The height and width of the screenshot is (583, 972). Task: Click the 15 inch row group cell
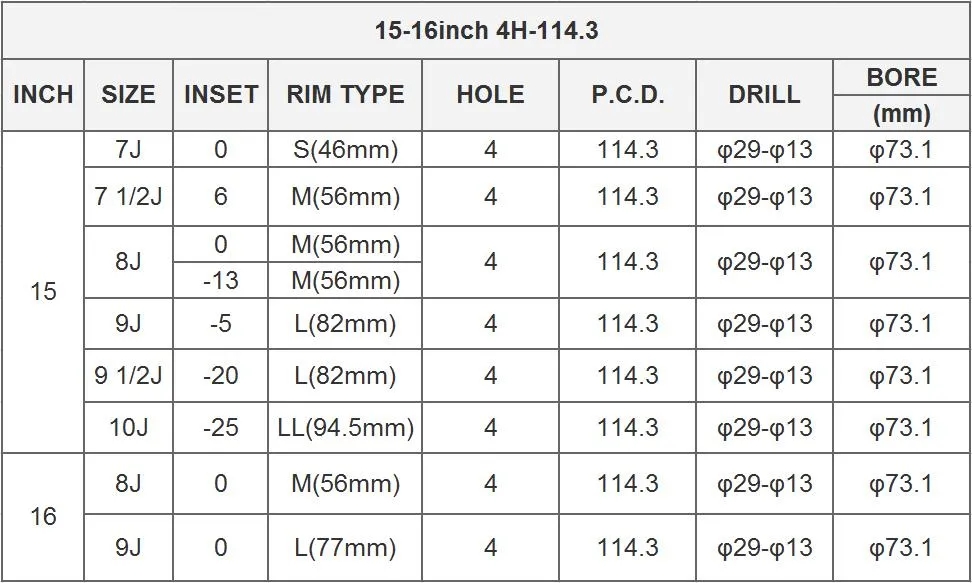43,292
